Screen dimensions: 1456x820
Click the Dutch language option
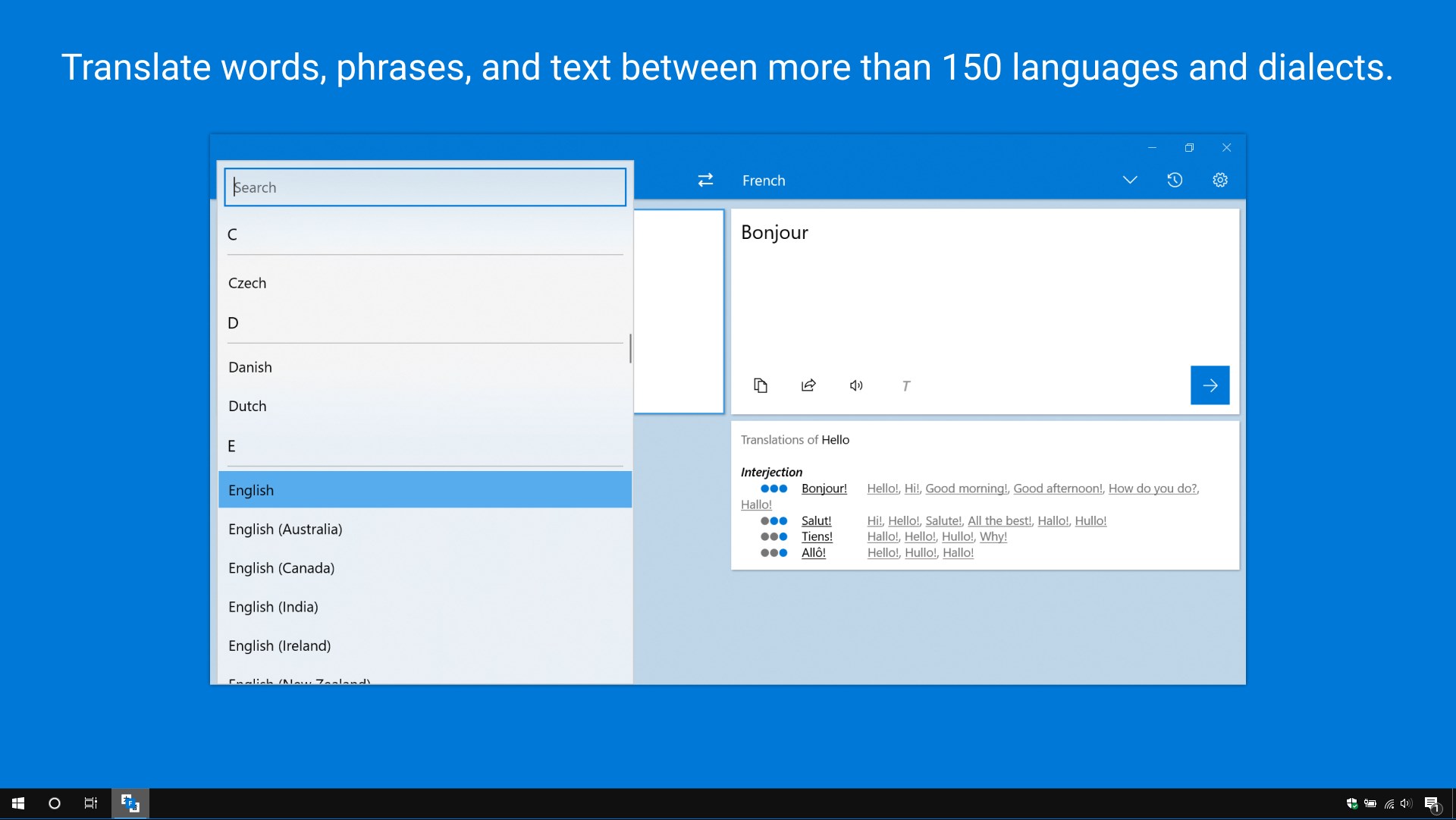click(x=247, y=406)
